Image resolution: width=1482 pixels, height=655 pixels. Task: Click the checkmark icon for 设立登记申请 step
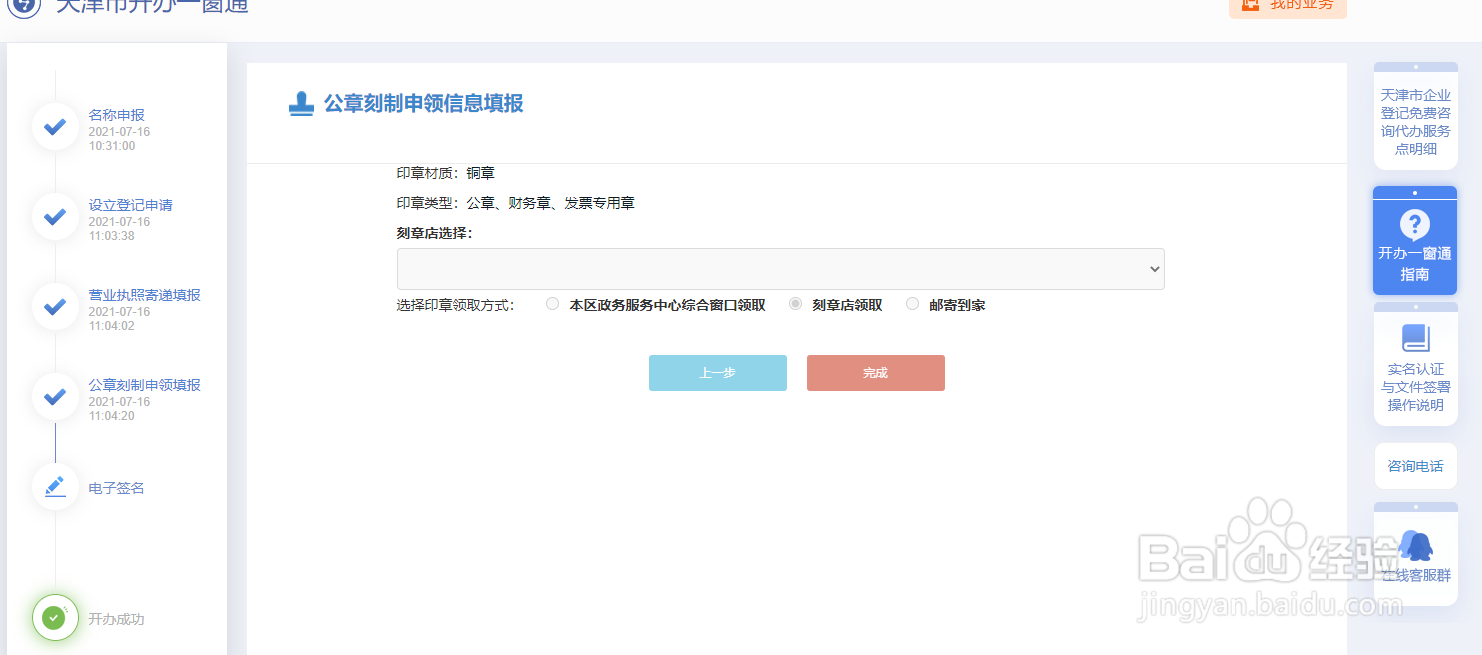click(x=54, y=216)
